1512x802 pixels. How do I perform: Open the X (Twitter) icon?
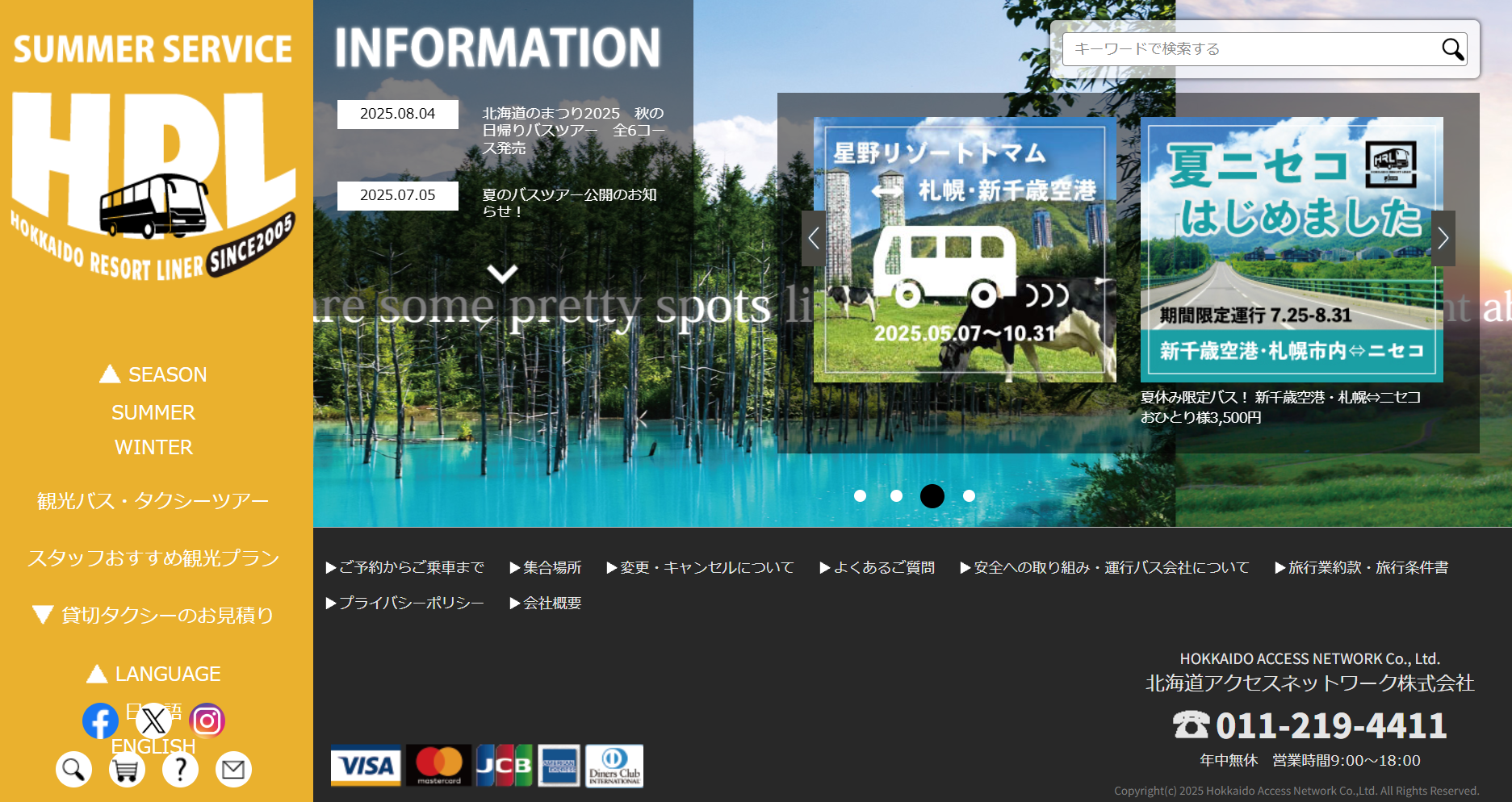click(153, 721)
